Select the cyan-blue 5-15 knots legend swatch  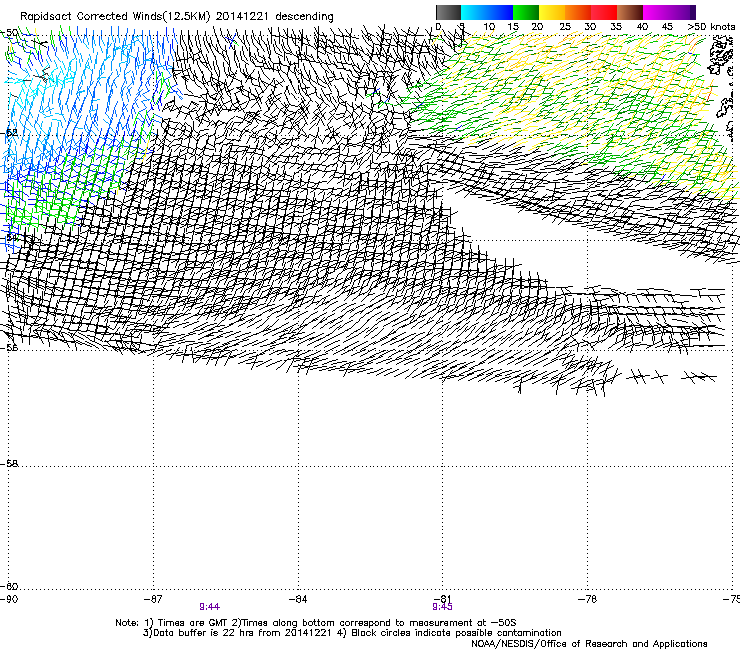coord(487,12)
